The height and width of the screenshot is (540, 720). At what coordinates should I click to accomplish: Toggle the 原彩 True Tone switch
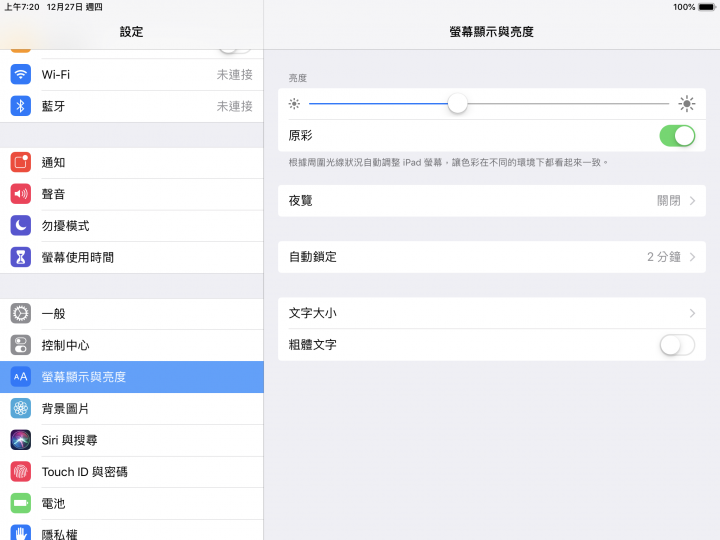point(677,136)
